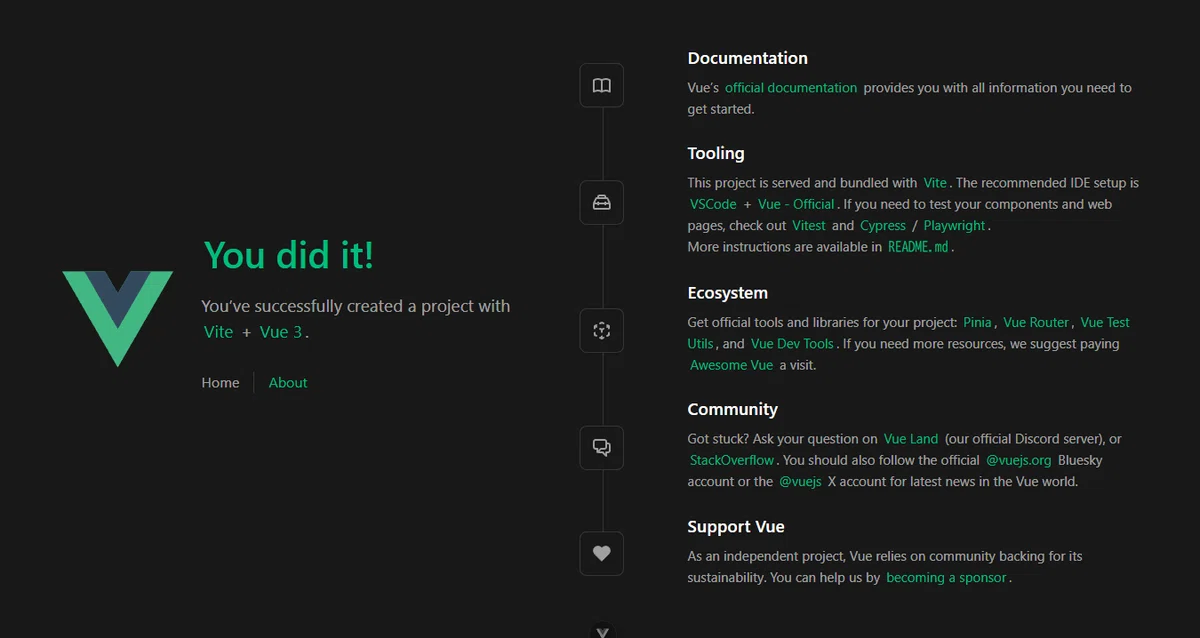Open the official documentation link

pyautogui.click(x=791, y=88)
